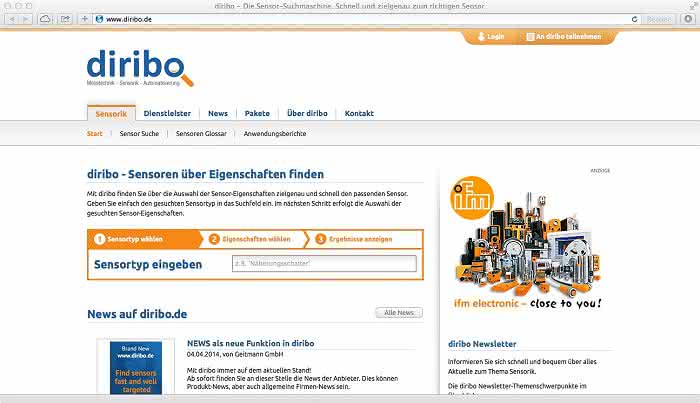Click the Login button
The width and height of the screenshot is (700, 403).
click(491, 37)
